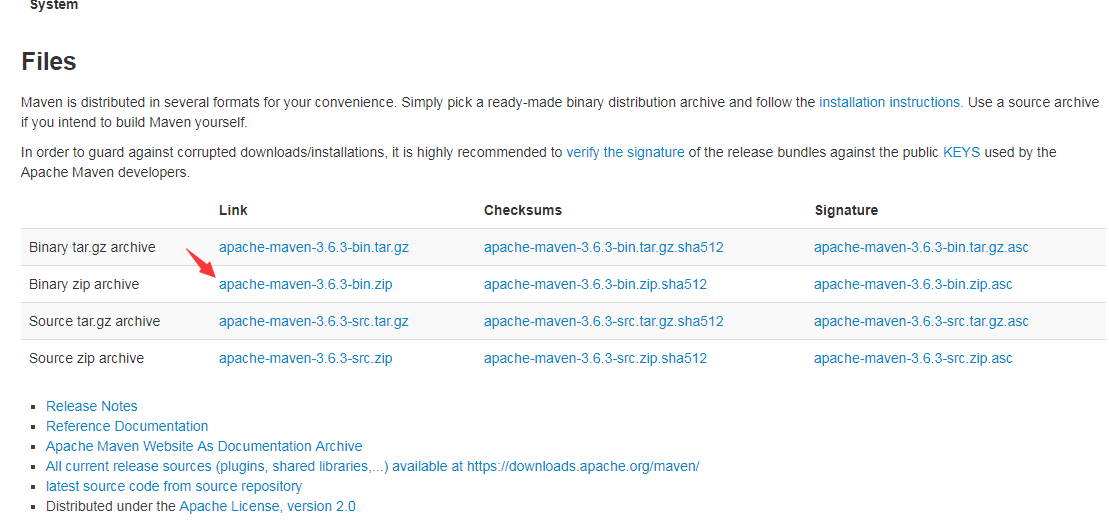Download apache-maven-3.6.3-bin.zip binary archive
1109x529 pixels.
(x=305, y=284)
